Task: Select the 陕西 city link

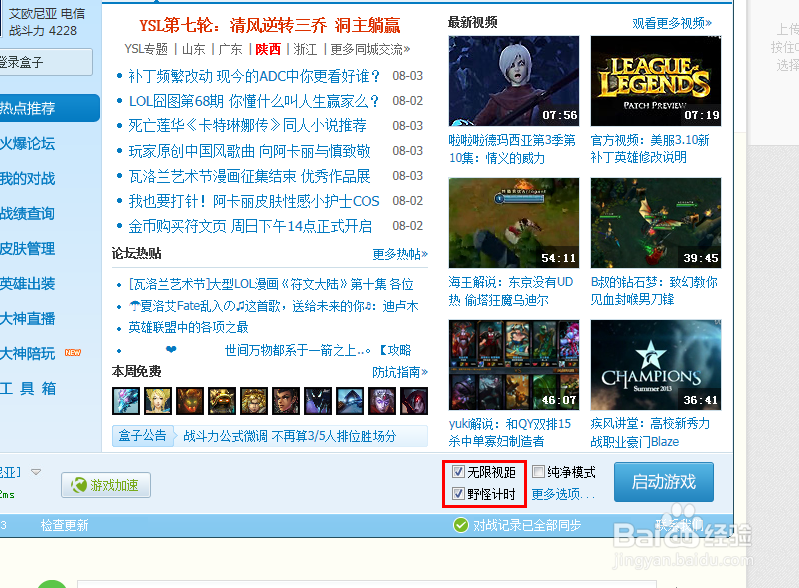Action: coord(268,49)
